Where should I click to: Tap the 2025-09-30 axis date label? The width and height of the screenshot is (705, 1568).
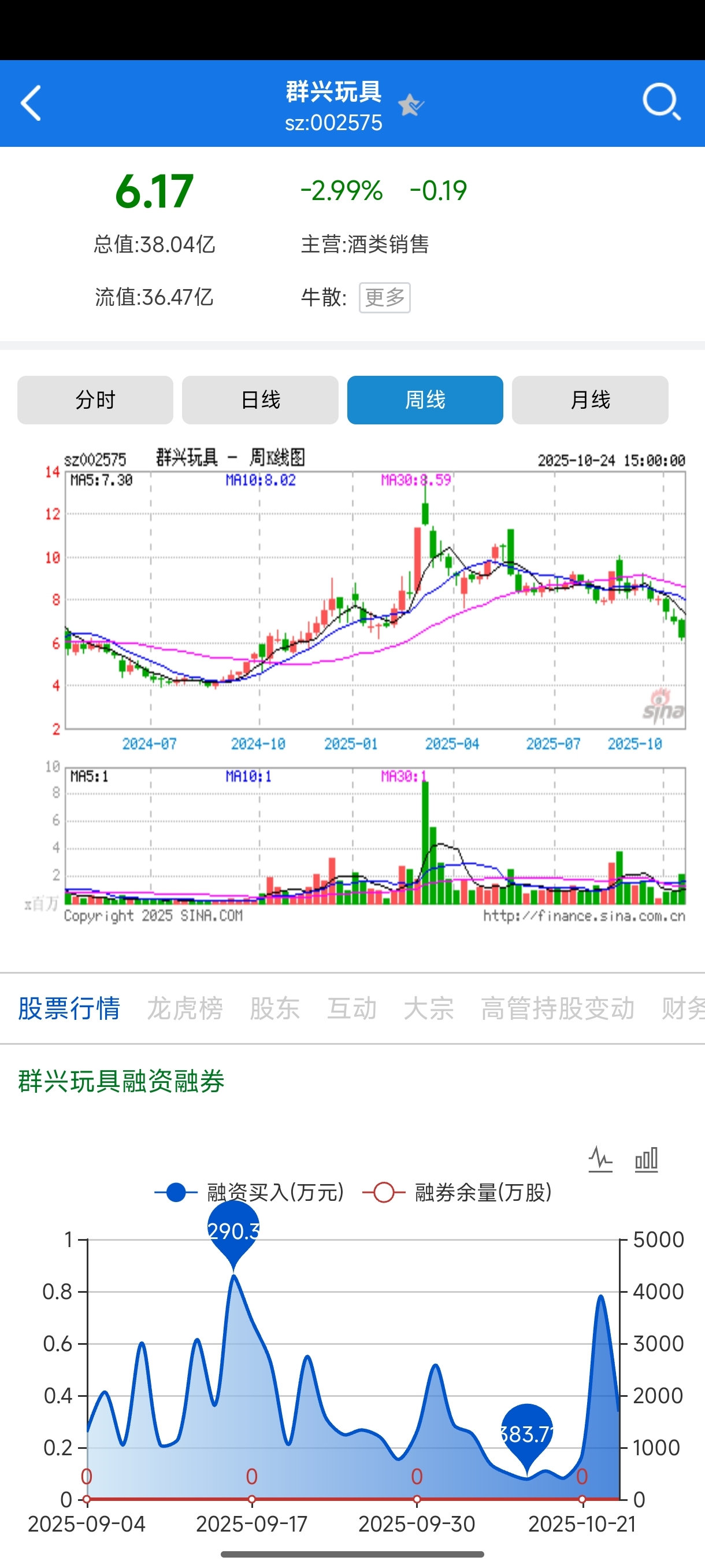[417, 1524]
